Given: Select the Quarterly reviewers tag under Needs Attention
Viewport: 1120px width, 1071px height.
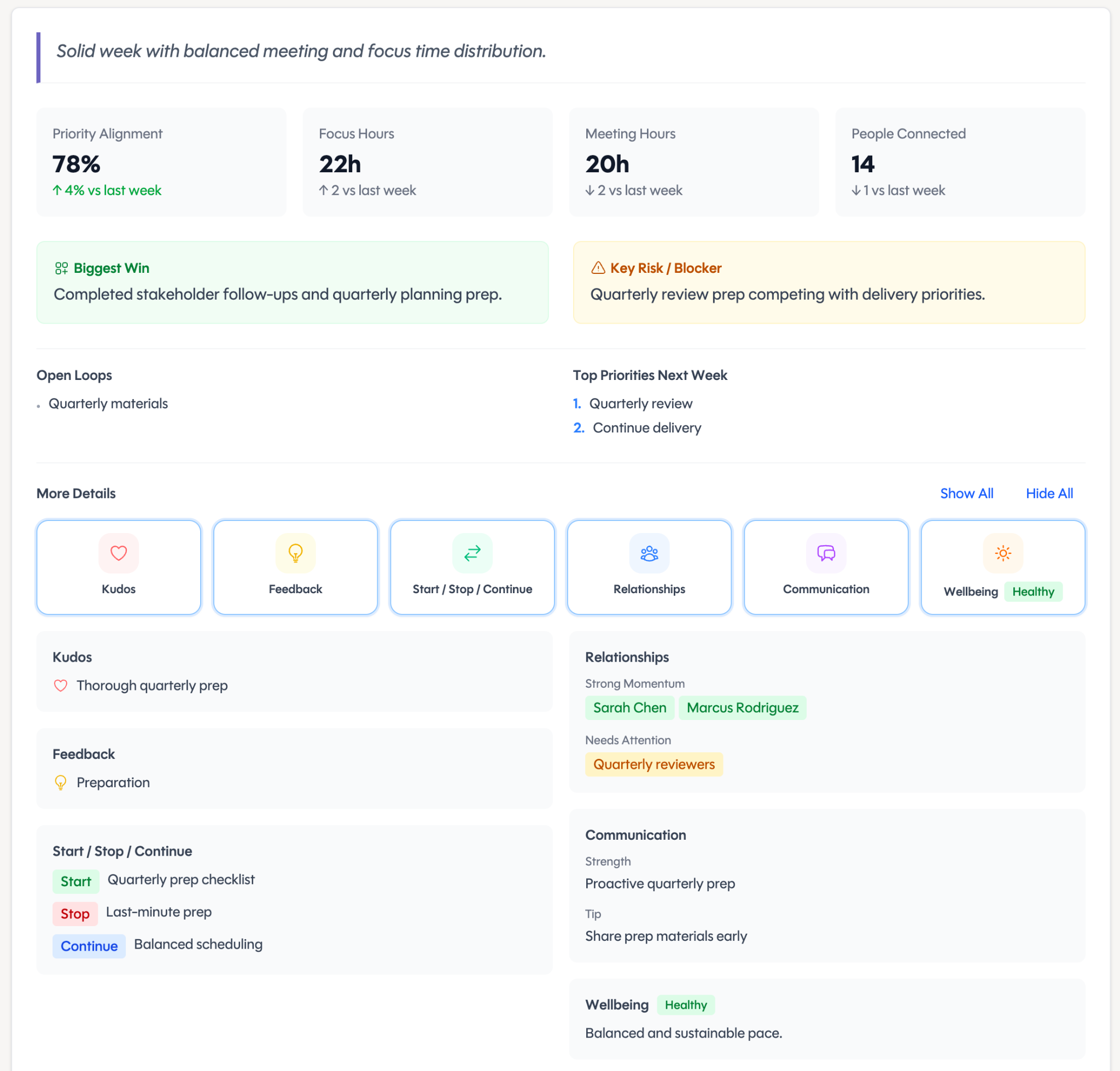Looking at the screenshot, I should 654,764.
